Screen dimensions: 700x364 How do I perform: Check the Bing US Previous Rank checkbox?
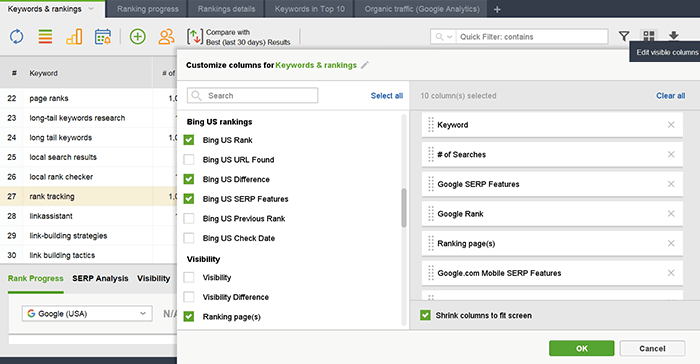pyautogui.click(x=189, y=218)
